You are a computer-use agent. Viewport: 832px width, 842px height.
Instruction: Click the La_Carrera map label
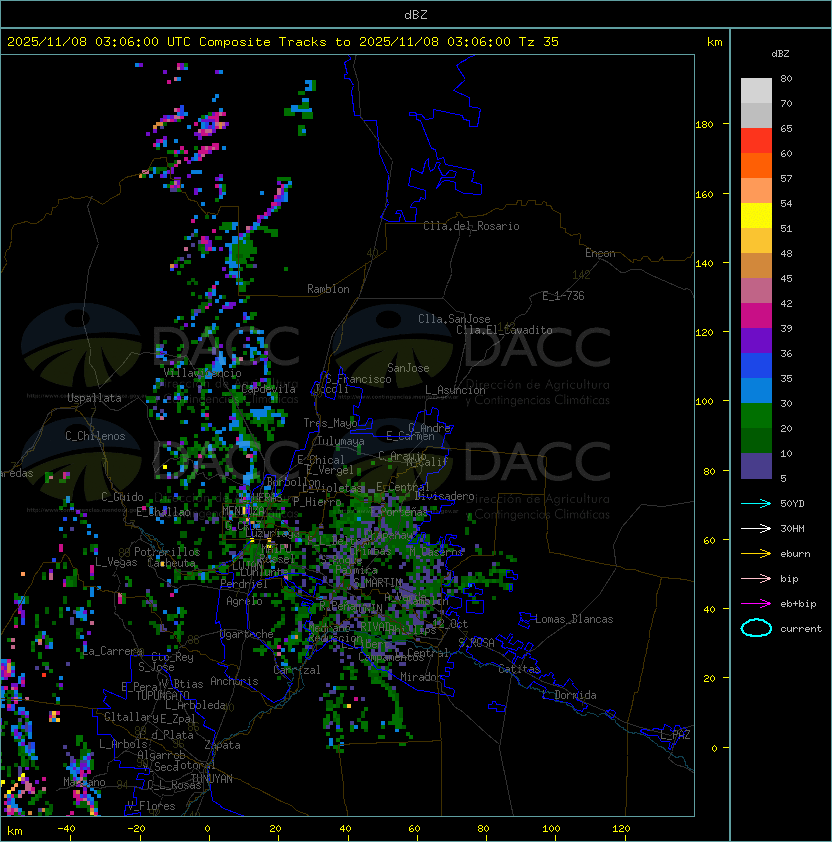tap(113, 651)
